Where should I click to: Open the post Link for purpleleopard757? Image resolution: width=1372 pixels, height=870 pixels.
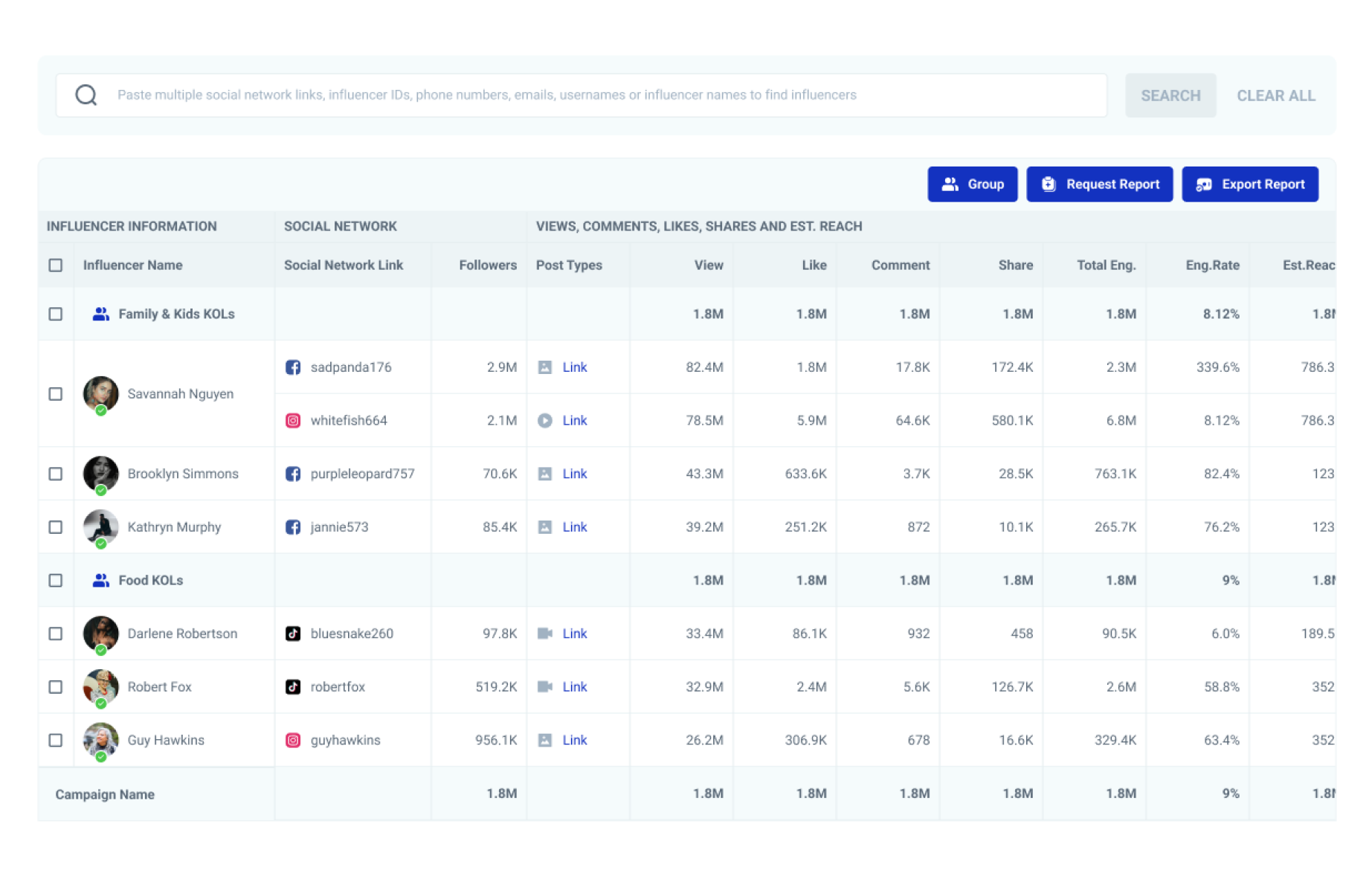pos(574,474)
